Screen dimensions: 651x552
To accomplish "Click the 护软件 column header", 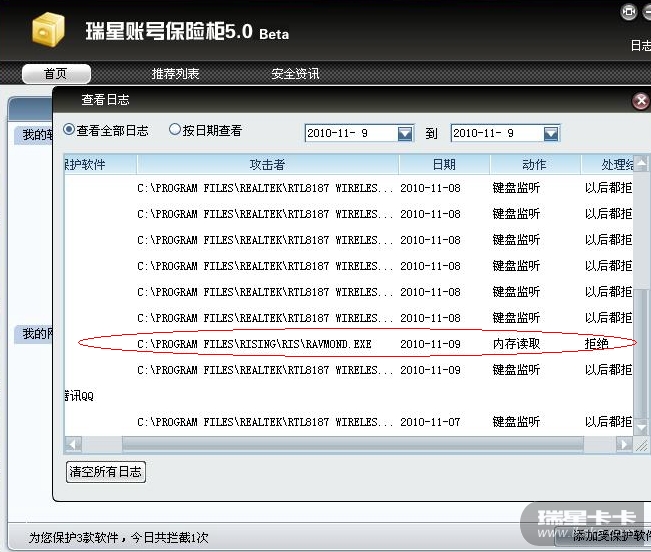I will pyautogui.click(x=100, y=165).
